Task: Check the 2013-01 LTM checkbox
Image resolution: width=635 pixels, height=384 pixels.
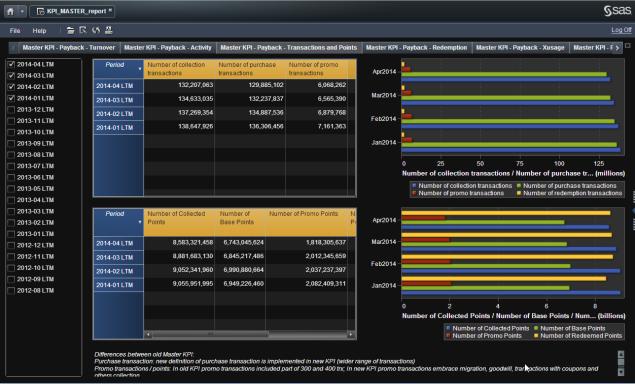Action: [11, 234]
